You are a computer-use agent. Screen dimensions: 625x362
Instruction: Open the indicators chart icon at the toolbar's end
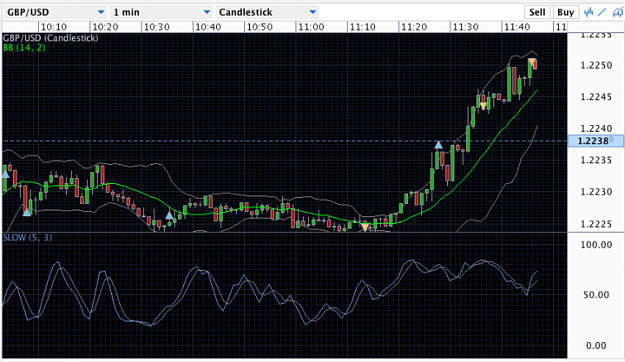618,12
